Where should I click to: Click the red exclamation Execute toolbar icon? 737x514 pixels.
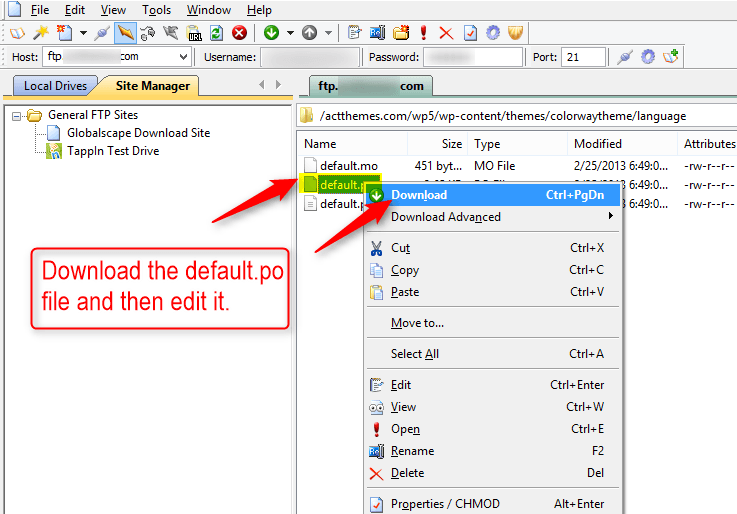423,33
